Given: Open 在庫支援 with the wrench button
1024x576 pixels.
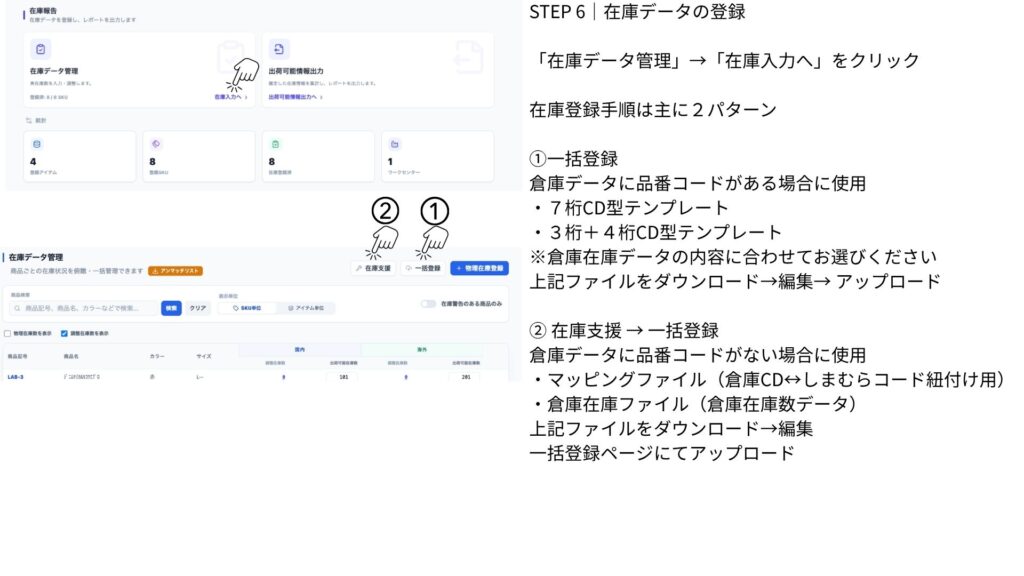Looking at the screenshot, I should point(373,268).
